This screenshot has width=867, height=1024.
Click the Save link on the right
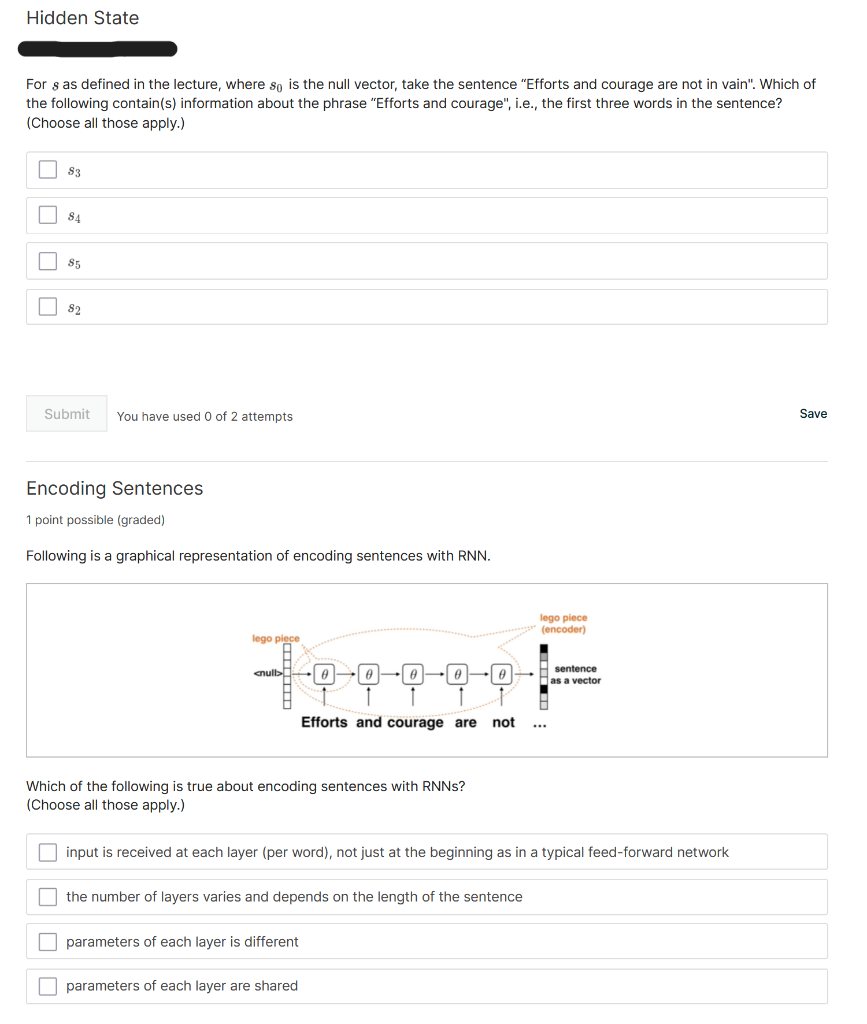tap(813, 413)
